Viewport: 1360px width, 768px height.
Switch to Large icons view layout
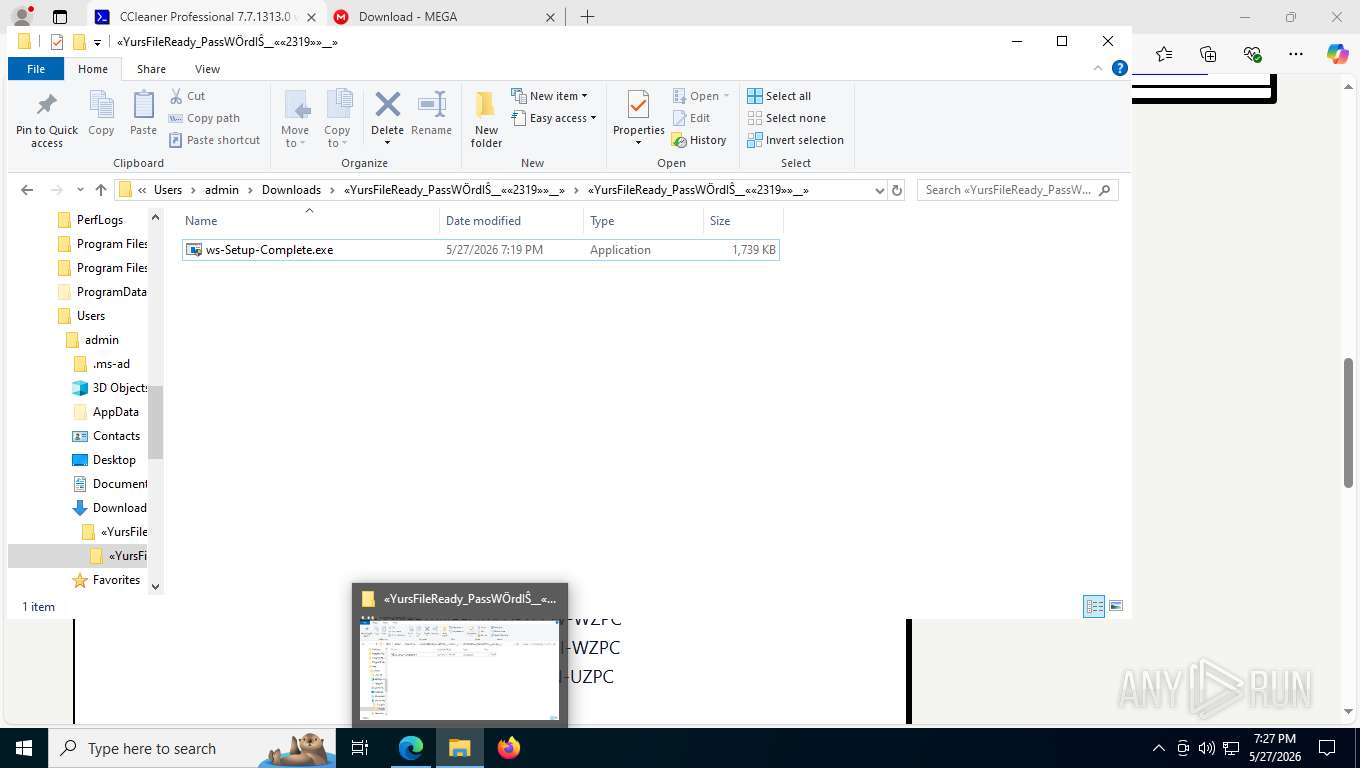[1116, 606]
